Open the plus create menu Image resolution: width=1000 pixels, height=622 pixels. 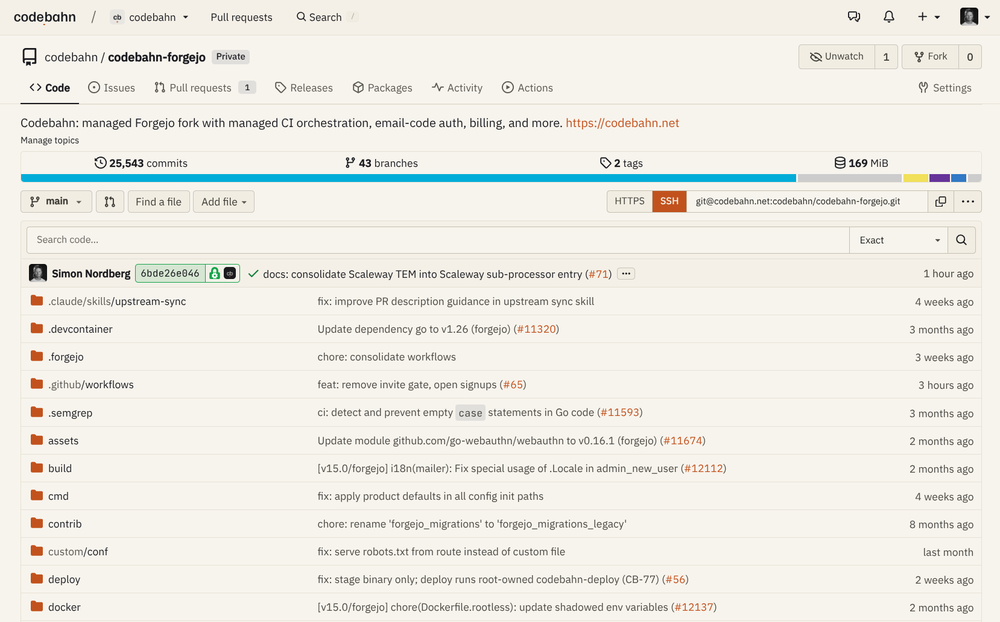click(929, 17)
